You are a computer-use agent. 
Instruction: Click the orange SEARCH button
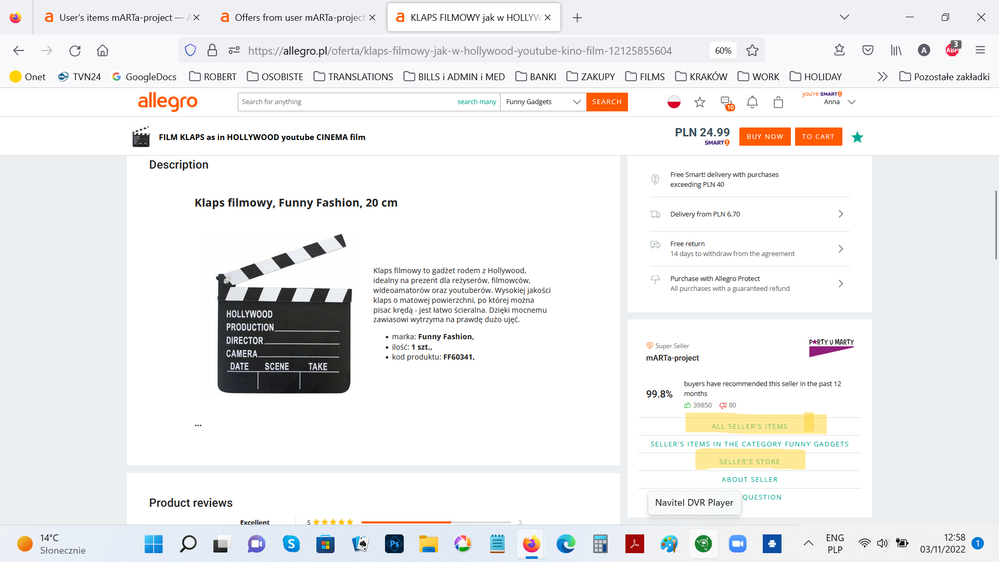pyautogui.click(x=607, y=102)
